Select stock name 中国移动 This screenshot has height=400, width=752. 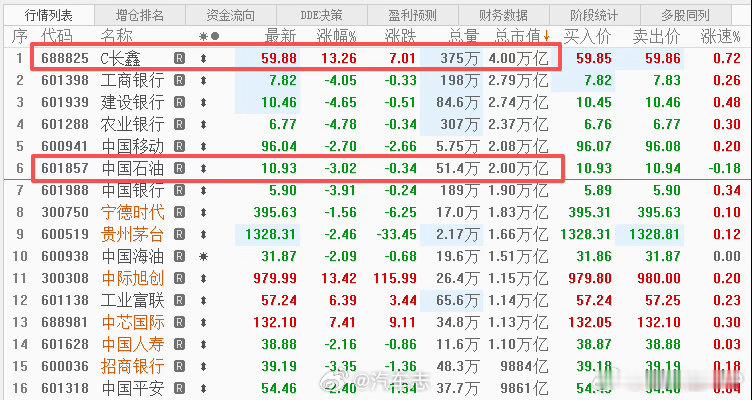tap(132, 146)
